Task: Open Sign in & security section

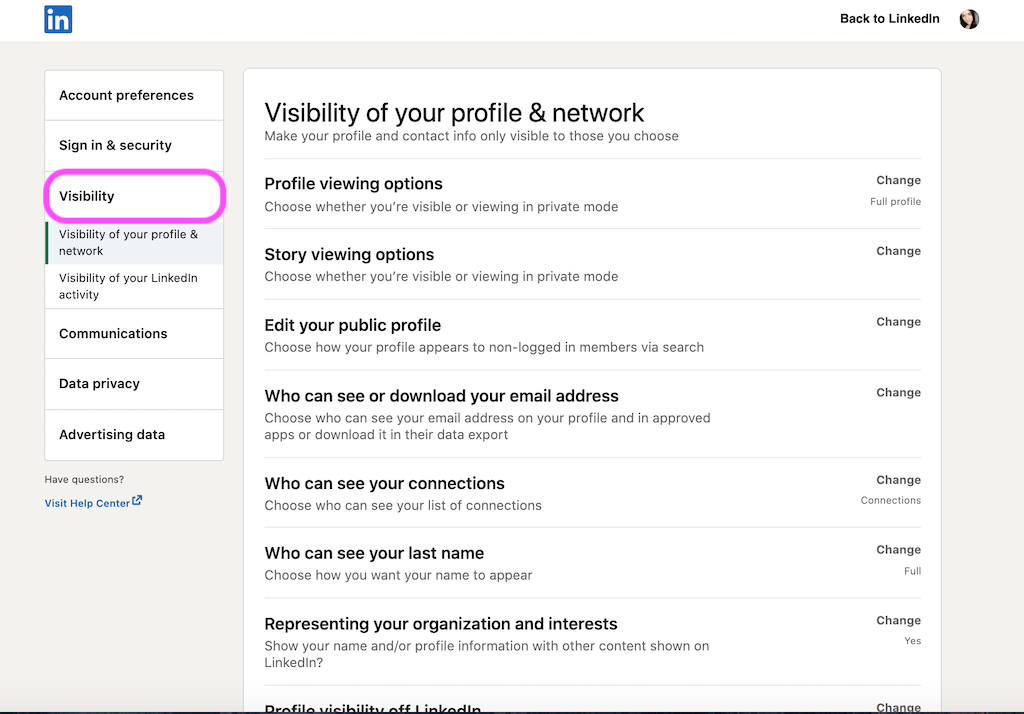Action: click(x=134, y=146)
